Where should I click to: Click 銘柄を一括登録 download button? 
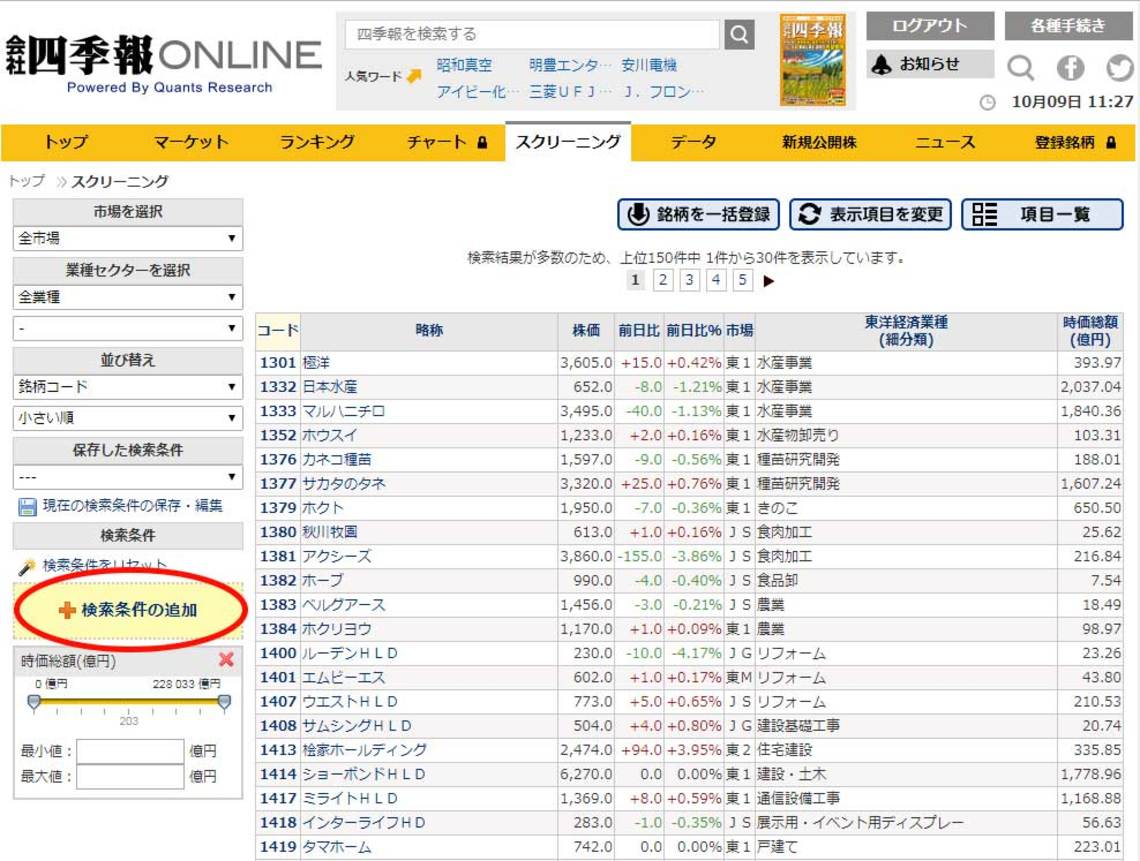(698, 215)
